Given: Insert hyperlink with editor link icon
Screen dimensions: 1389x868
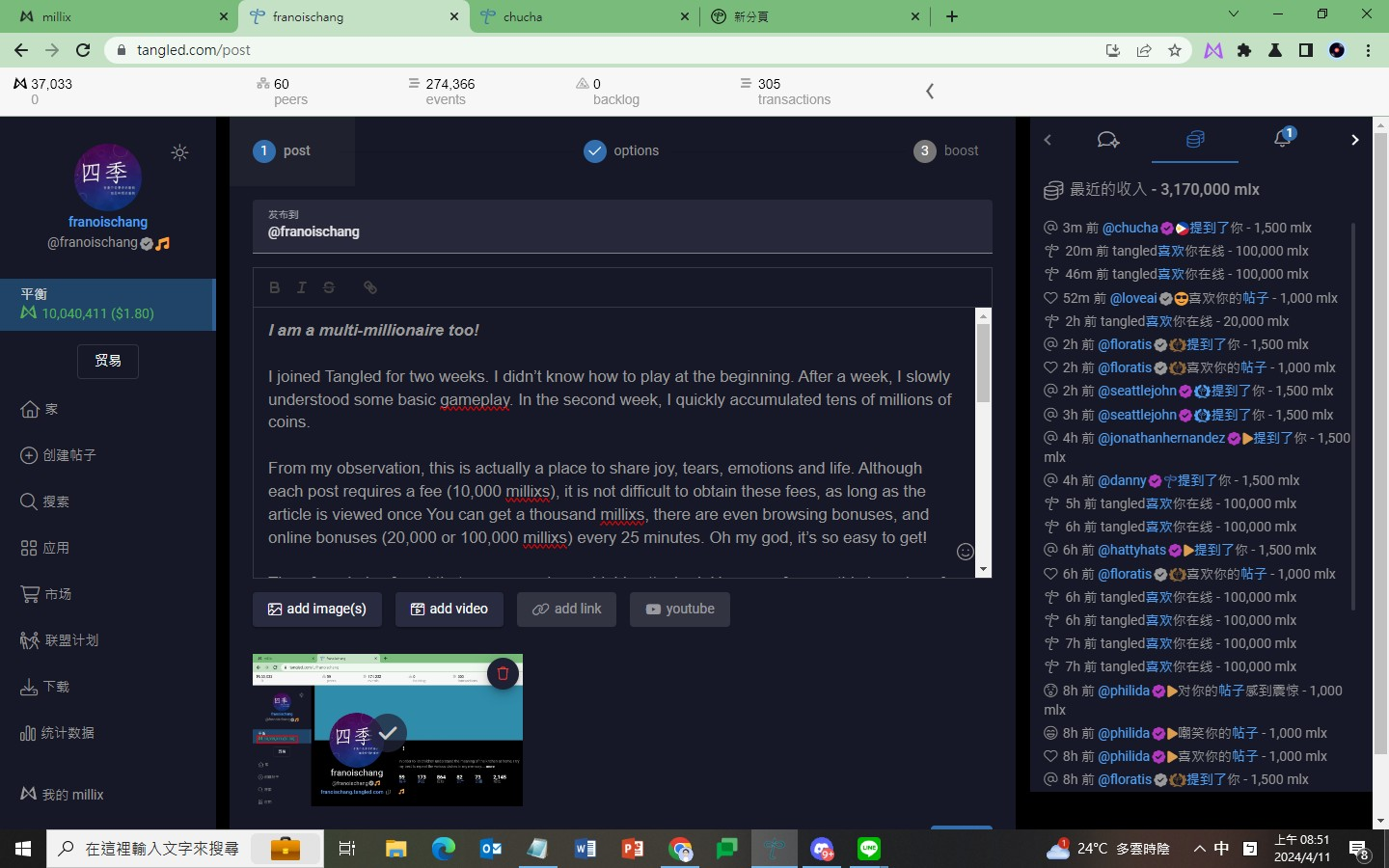Looking at the screenshot, I should coord(369,287).
